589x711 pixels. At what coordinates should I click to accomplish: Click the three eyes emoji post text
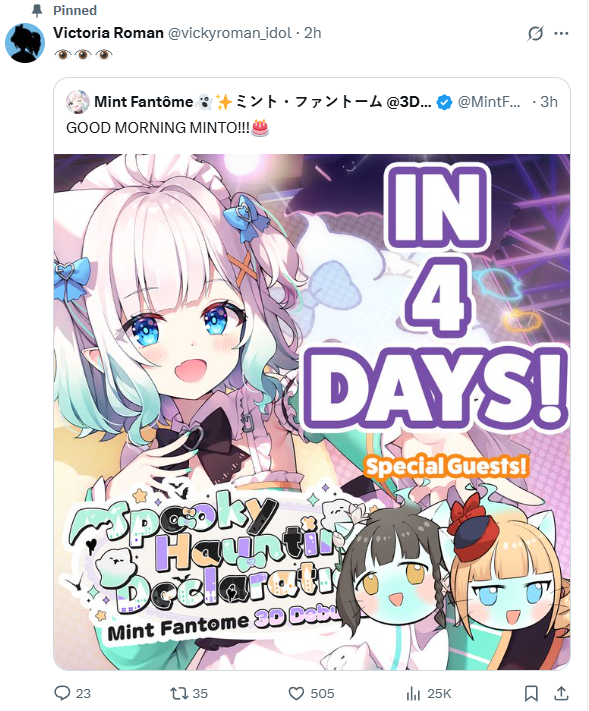(x=83, y=55)
